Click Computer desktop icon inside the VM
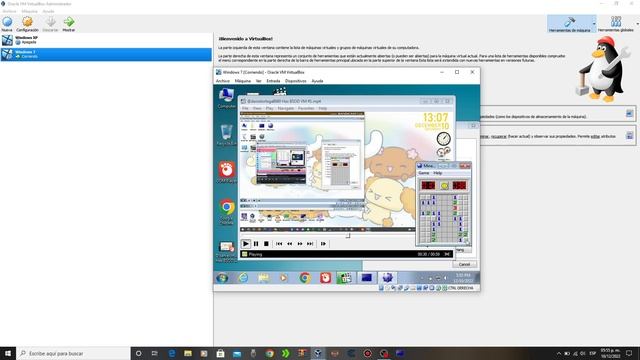Screen dimensions: 640x360 click(226, 98)
